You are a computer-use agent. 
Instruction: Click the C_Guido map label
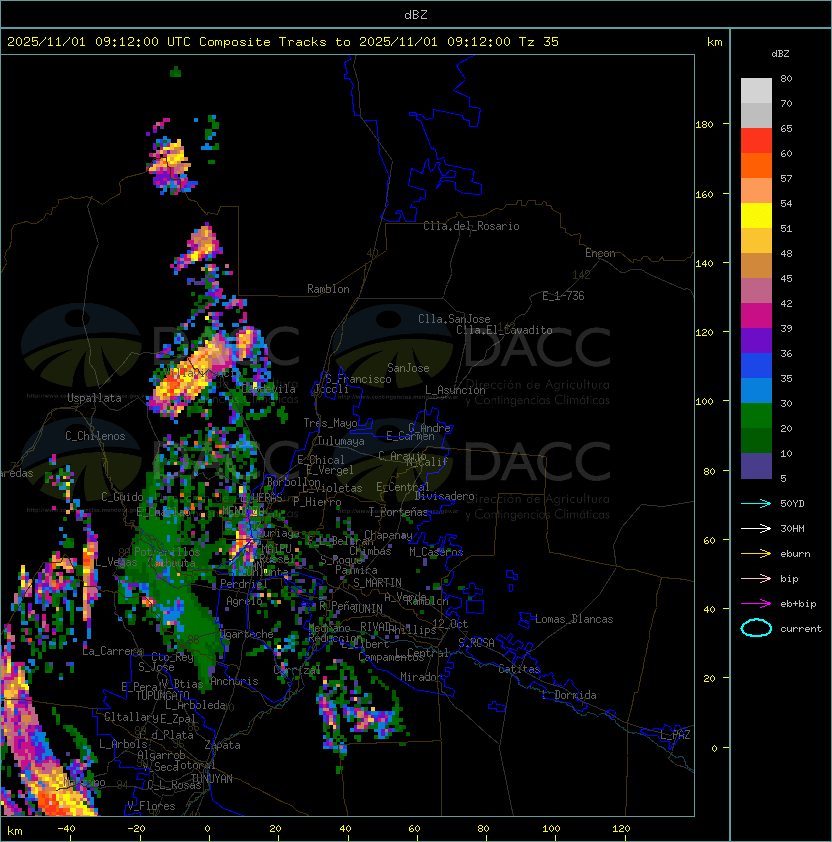point(122,497)
